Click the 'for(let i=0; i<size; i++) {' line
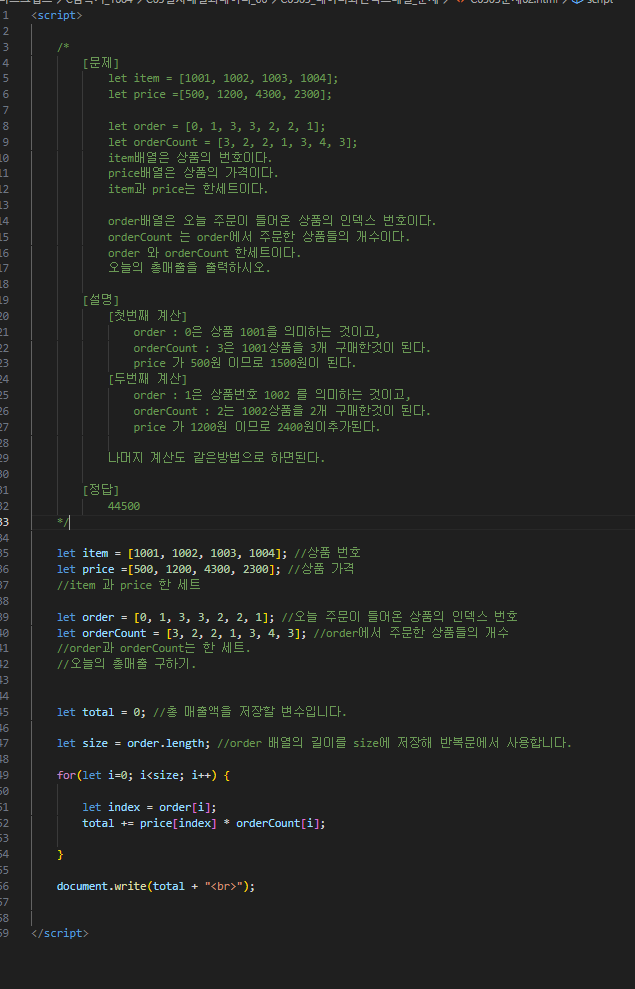 click(143, 775)
